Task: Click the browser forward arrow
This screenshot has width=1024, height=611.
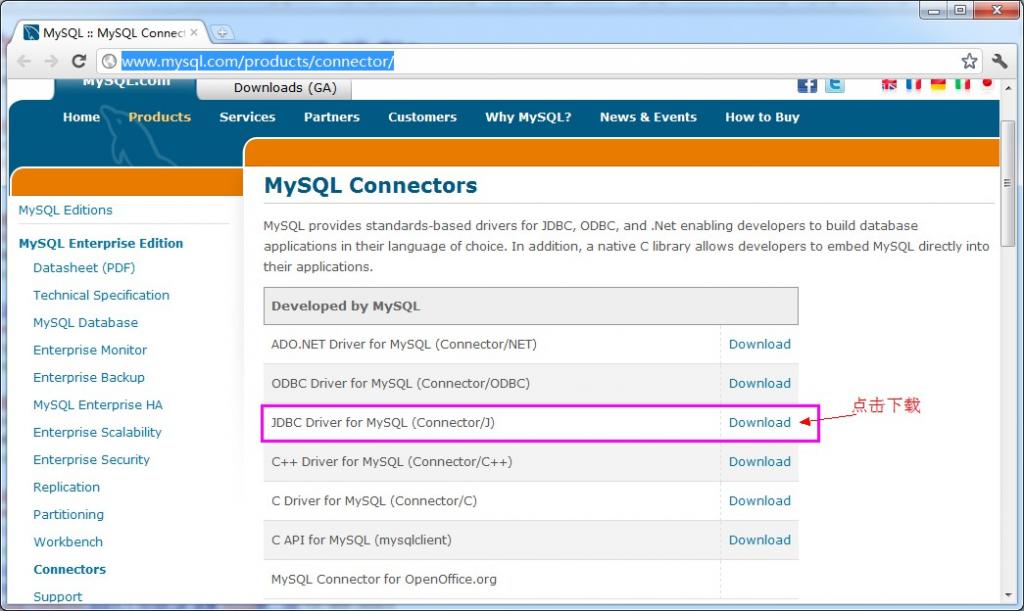Action: (51, 61)
